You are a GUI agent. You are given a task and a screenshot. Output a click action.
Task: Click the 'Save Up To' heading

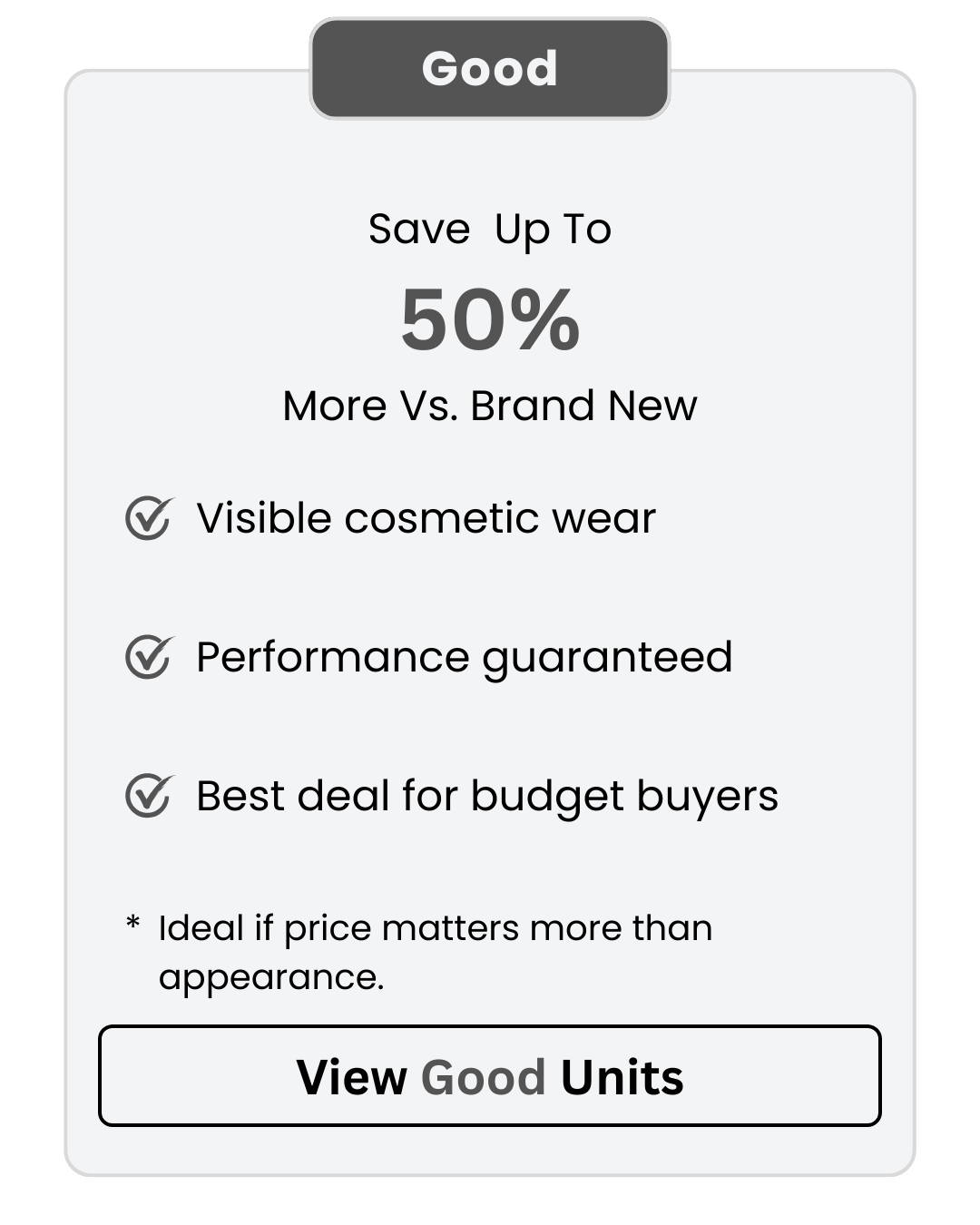tap(489, 229)
